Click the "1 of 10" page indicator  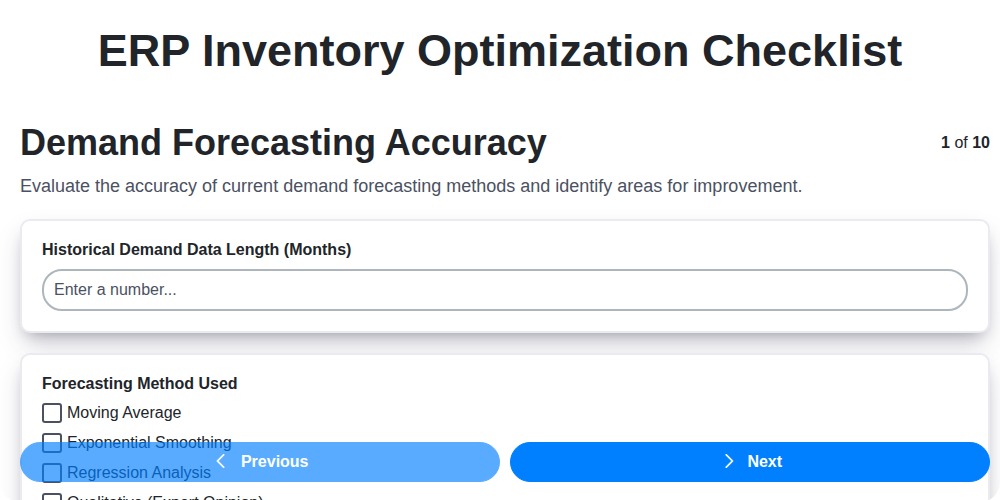[965, 143]
